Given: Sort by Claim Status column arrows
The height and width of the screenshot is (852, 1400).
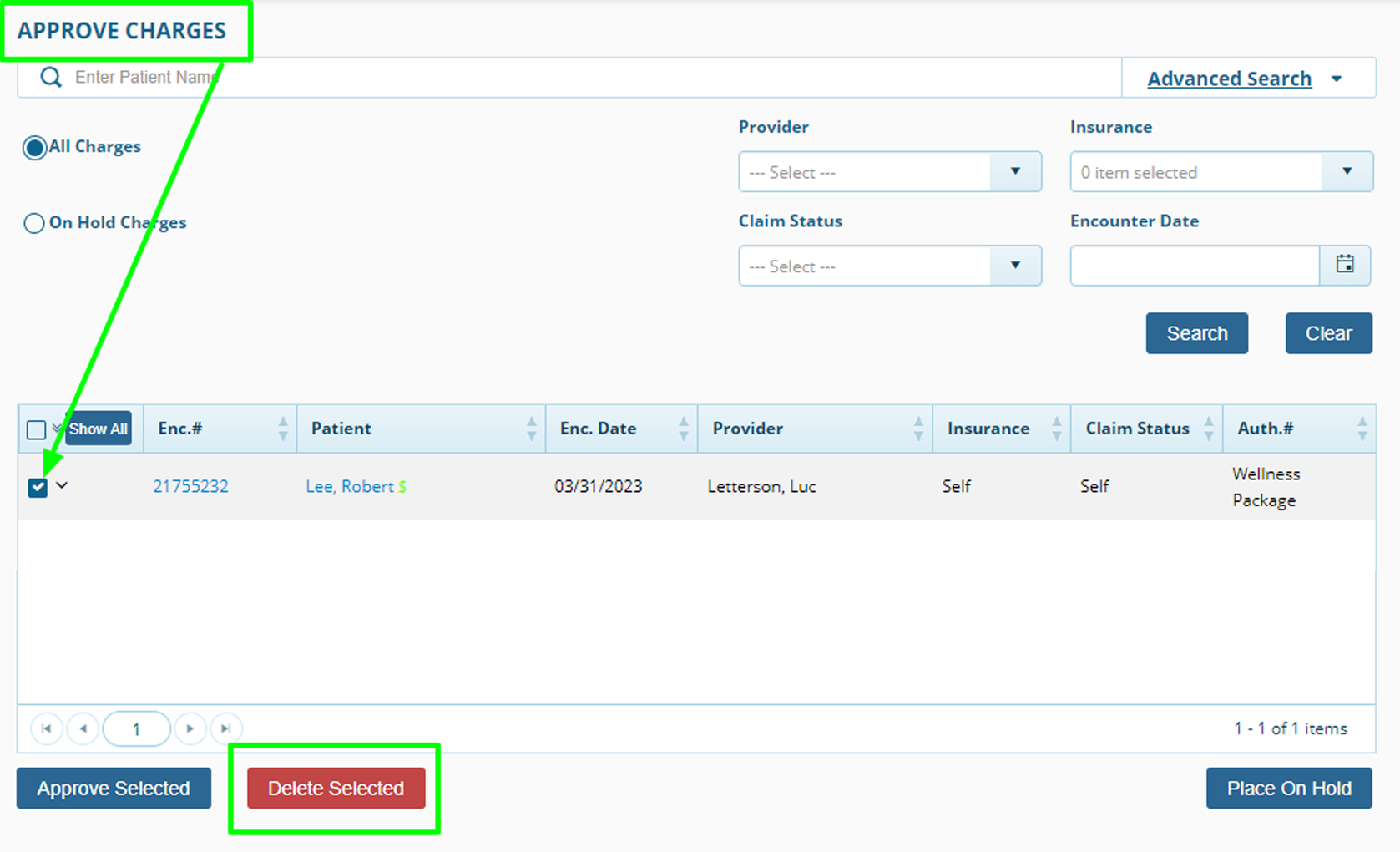Looking at the screenshot, I should point(1209,429).
